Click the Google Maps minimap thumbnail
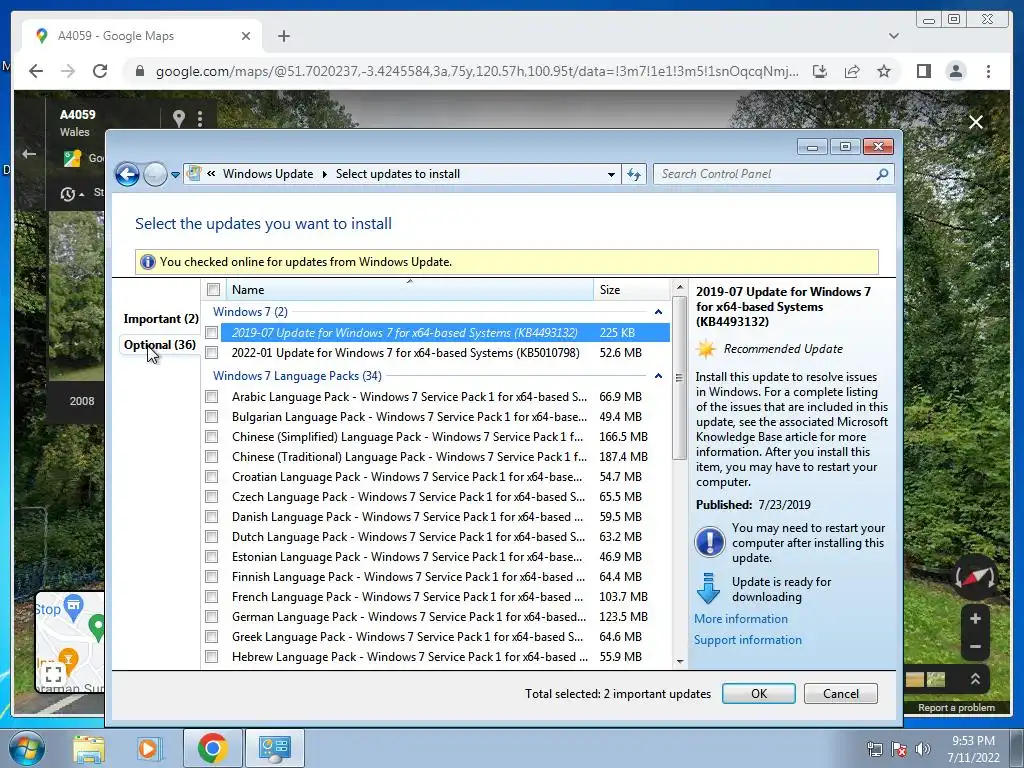1024x768 pixels. click(x=70, y=642)
